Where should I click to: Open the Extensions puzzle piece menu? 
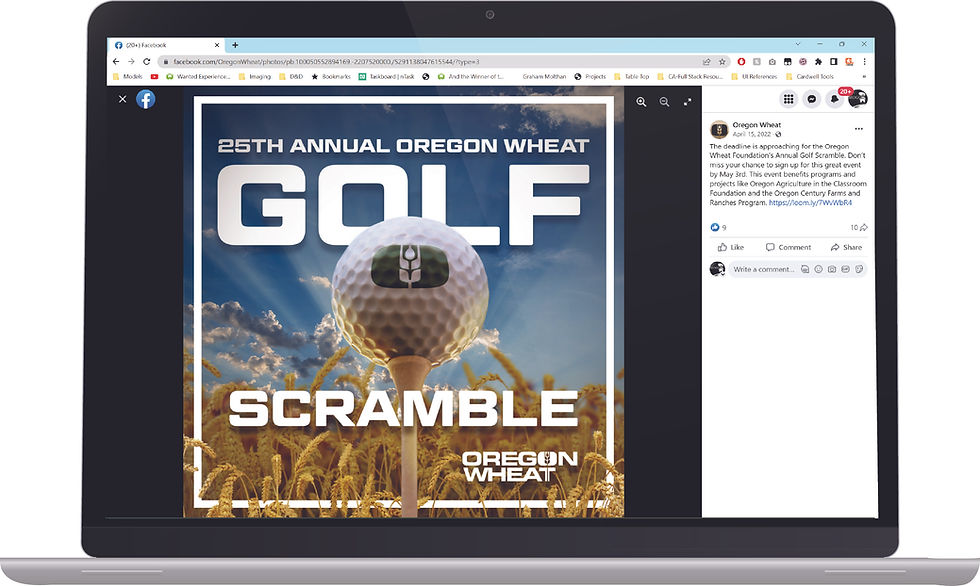coord(818,62)
